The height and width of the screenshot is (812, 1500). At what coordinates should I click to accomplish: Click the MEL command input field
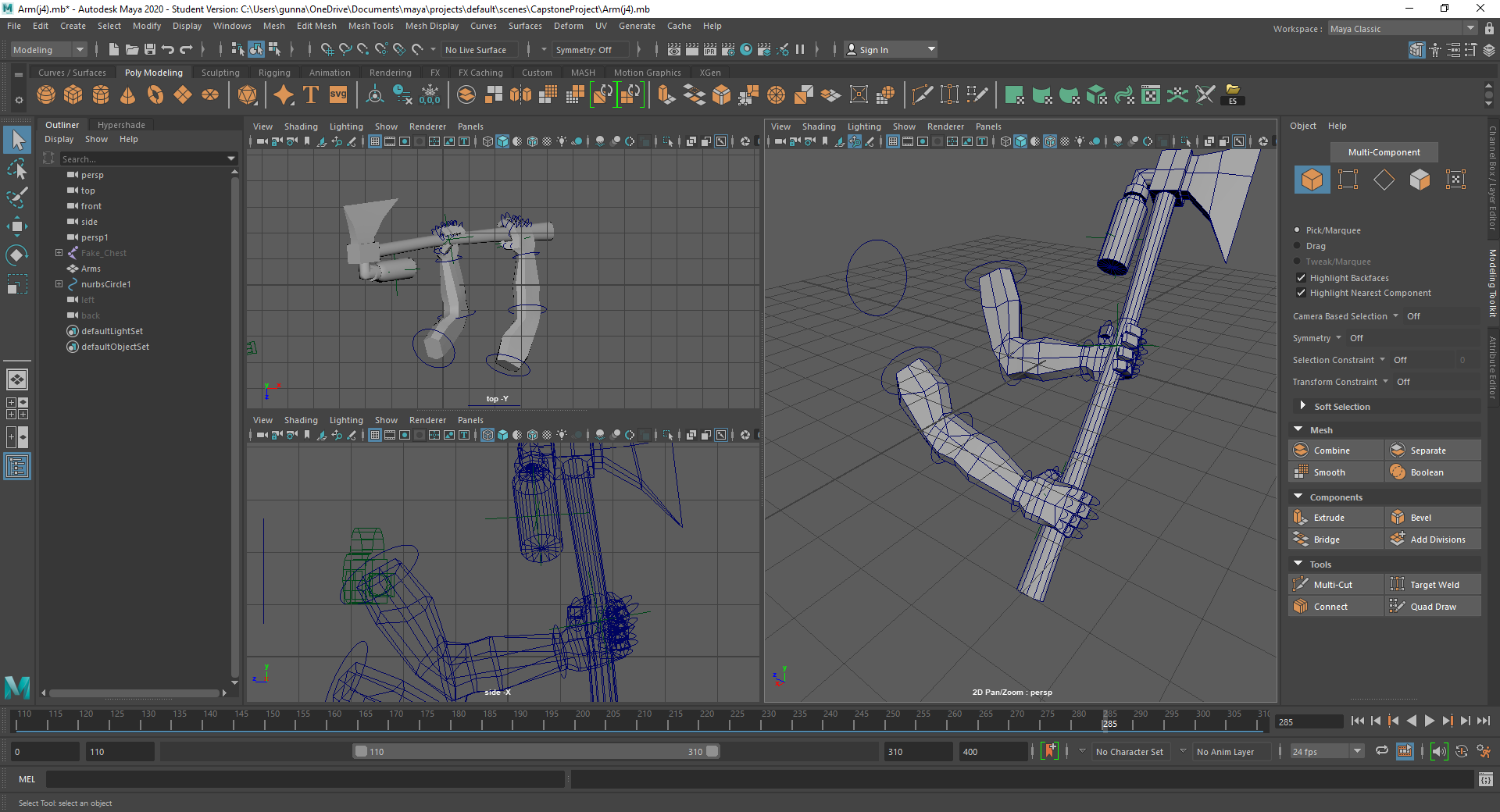[305, 779]
